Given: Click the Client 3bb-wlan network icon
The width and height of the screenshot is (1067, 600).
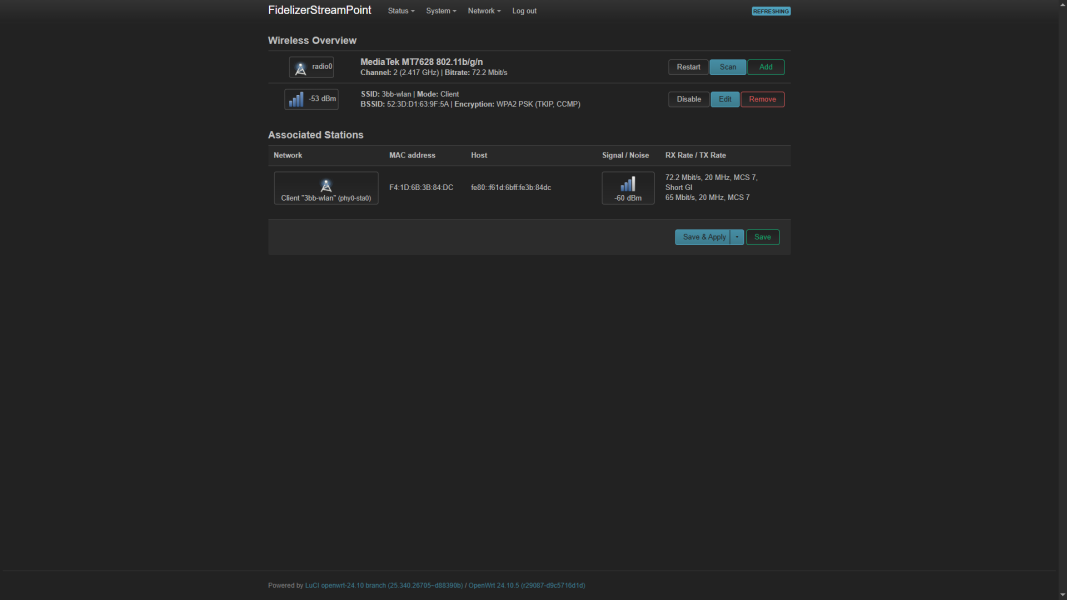Looking at the screenshot, I should (x=326, y=185).
